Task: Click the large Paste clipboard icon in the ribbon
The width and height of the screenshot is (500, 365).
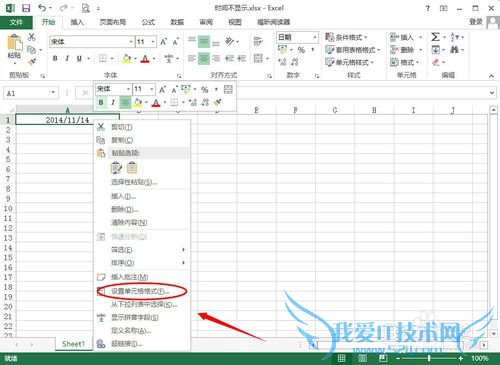Action: click(x=14, y=43)
